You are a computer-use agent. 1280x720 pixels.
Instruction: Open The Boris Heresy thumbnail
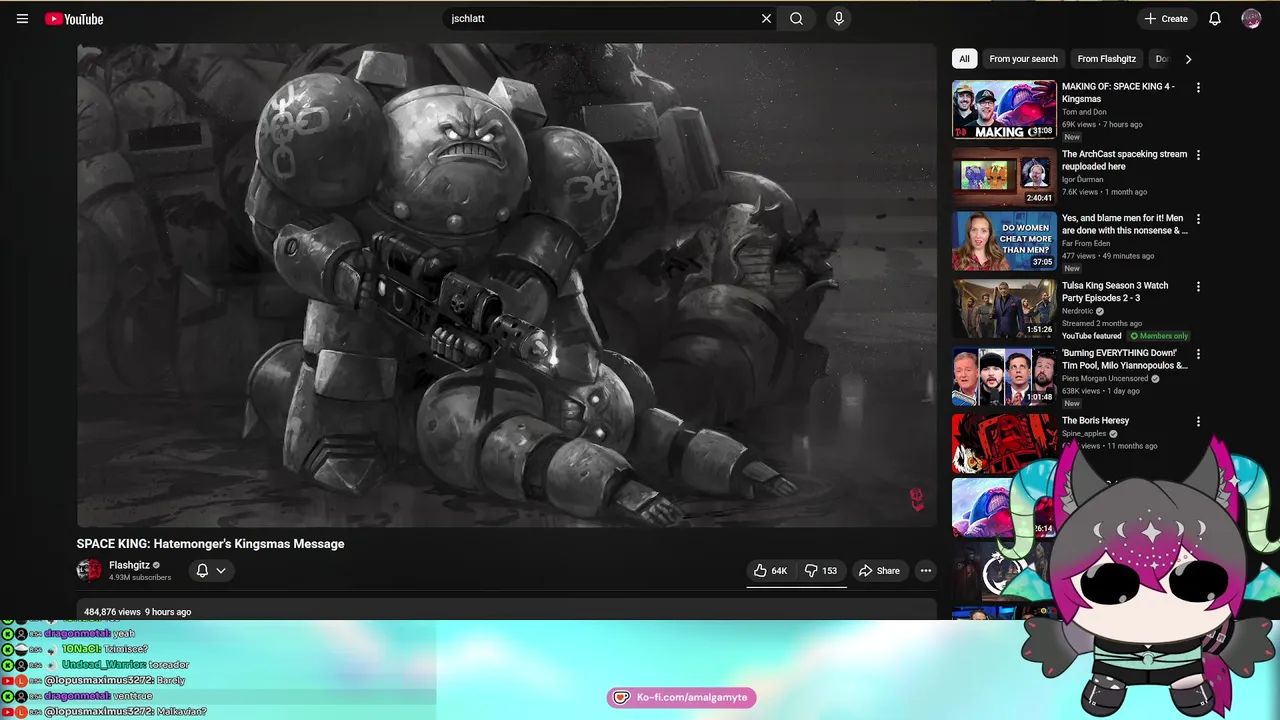(1004, 443)
